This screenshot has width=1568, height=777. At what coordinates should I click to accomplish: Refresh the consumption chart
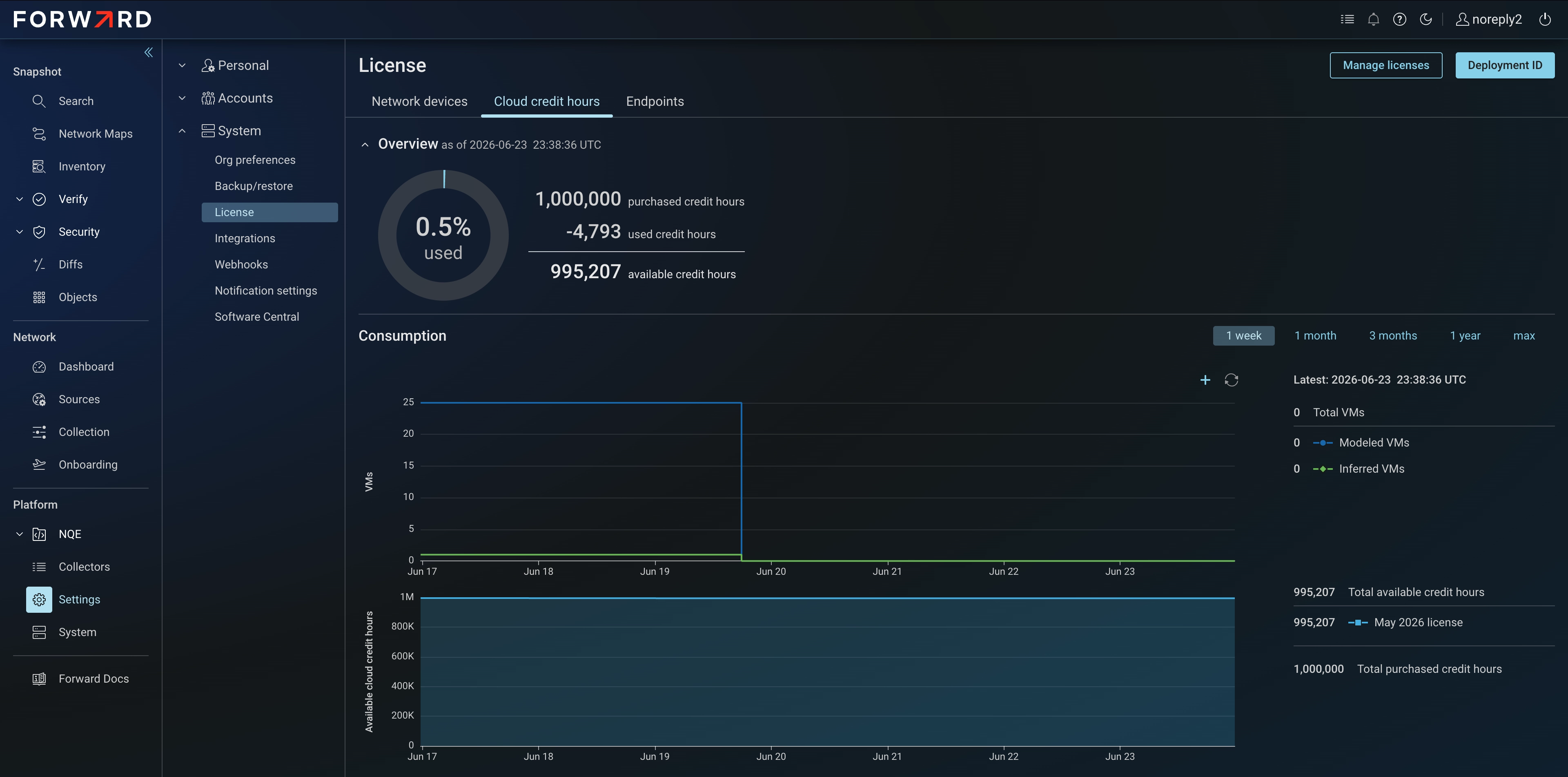tap(1232, 380)
